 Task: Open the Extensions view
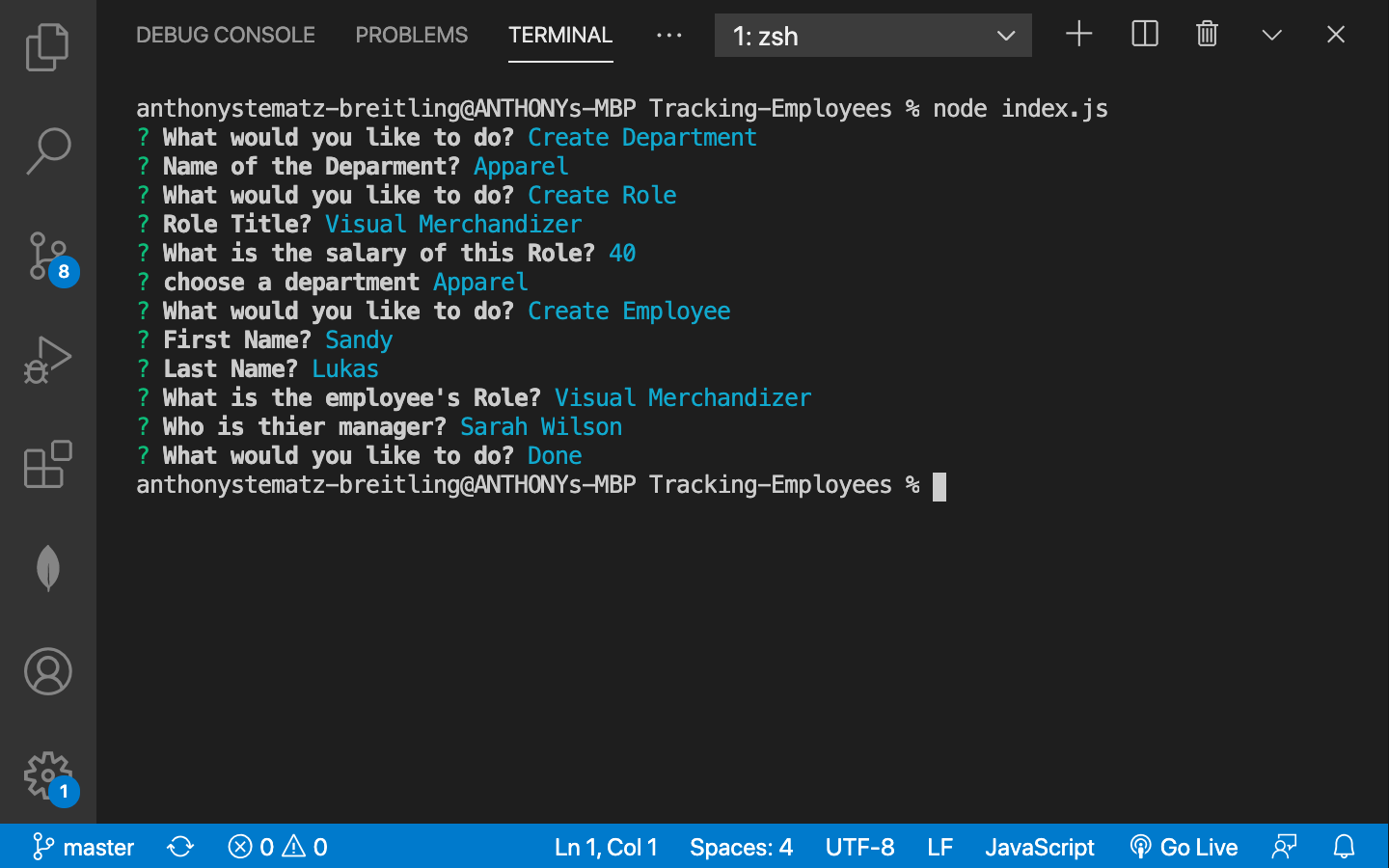(47, 464)
